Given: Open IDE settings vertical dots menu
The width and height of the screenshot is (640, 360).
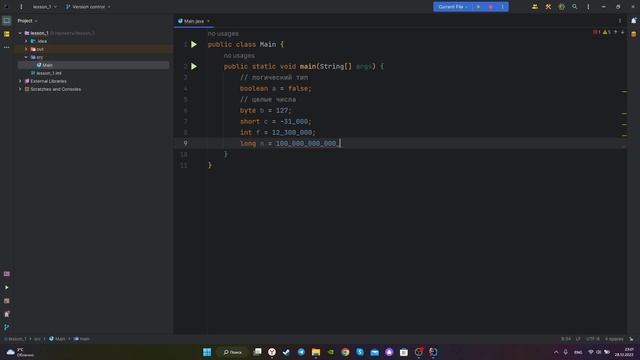Looking at the screenshot, I should coord(588,7).
